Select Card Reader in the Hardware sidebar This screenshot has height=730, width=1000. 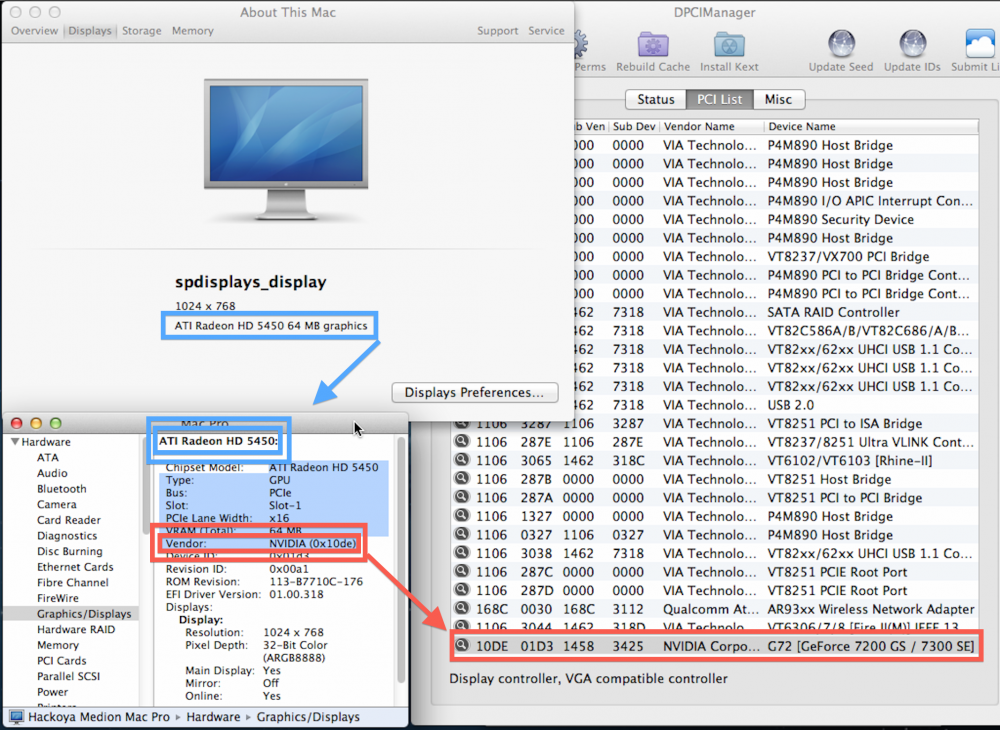[69, 520]
